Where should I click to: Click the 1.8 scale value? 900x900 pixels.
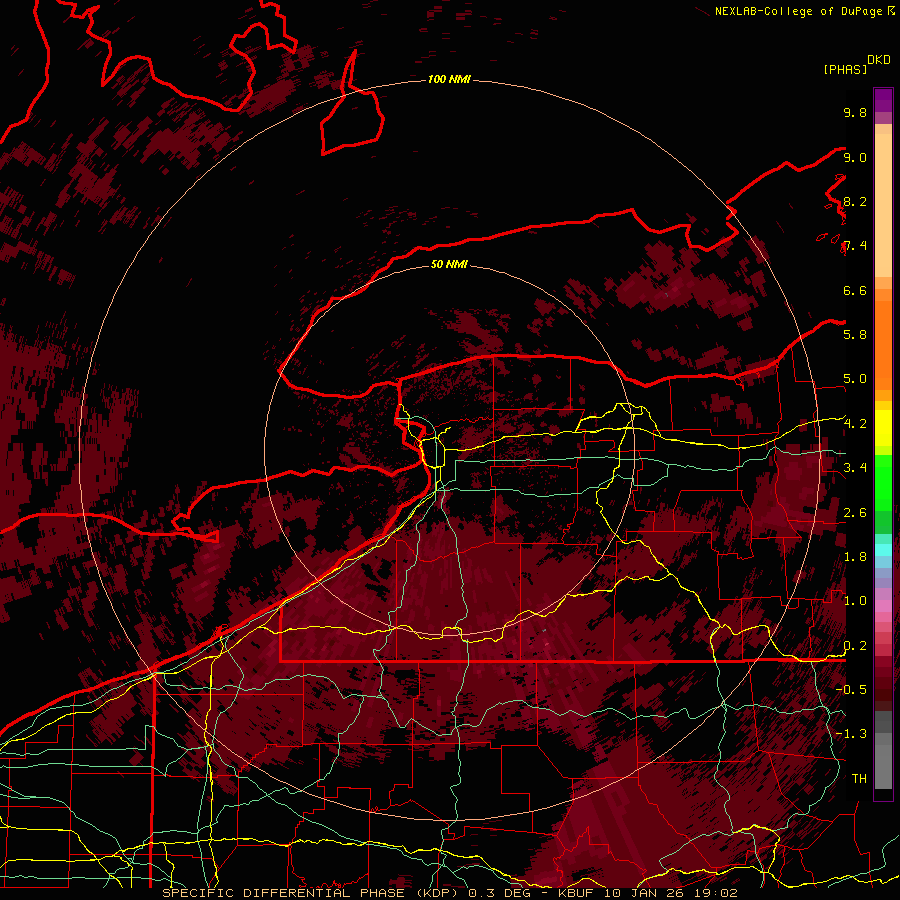855,557
